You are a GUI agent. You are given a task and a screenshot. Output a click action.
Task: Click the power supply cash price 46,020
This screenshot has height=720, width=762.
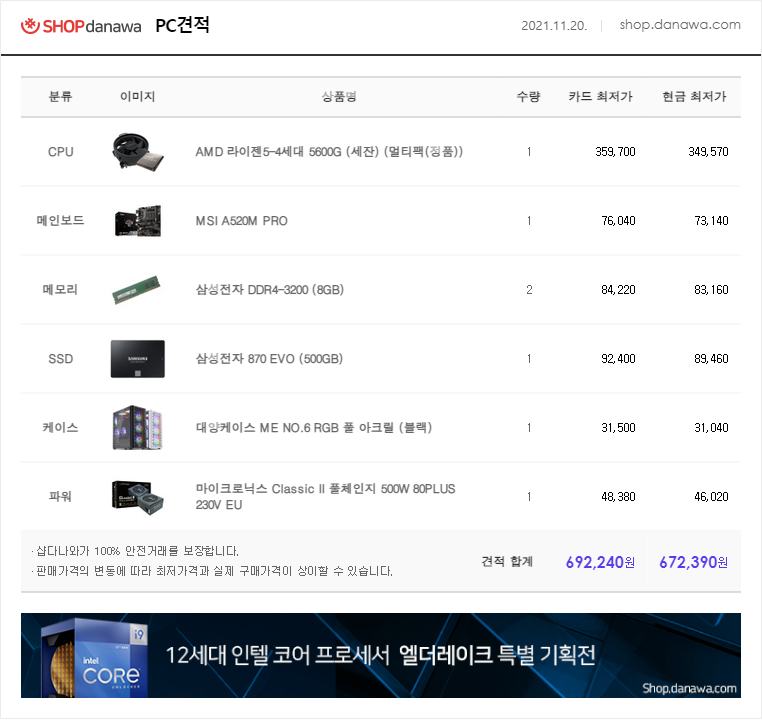(711, 497)
